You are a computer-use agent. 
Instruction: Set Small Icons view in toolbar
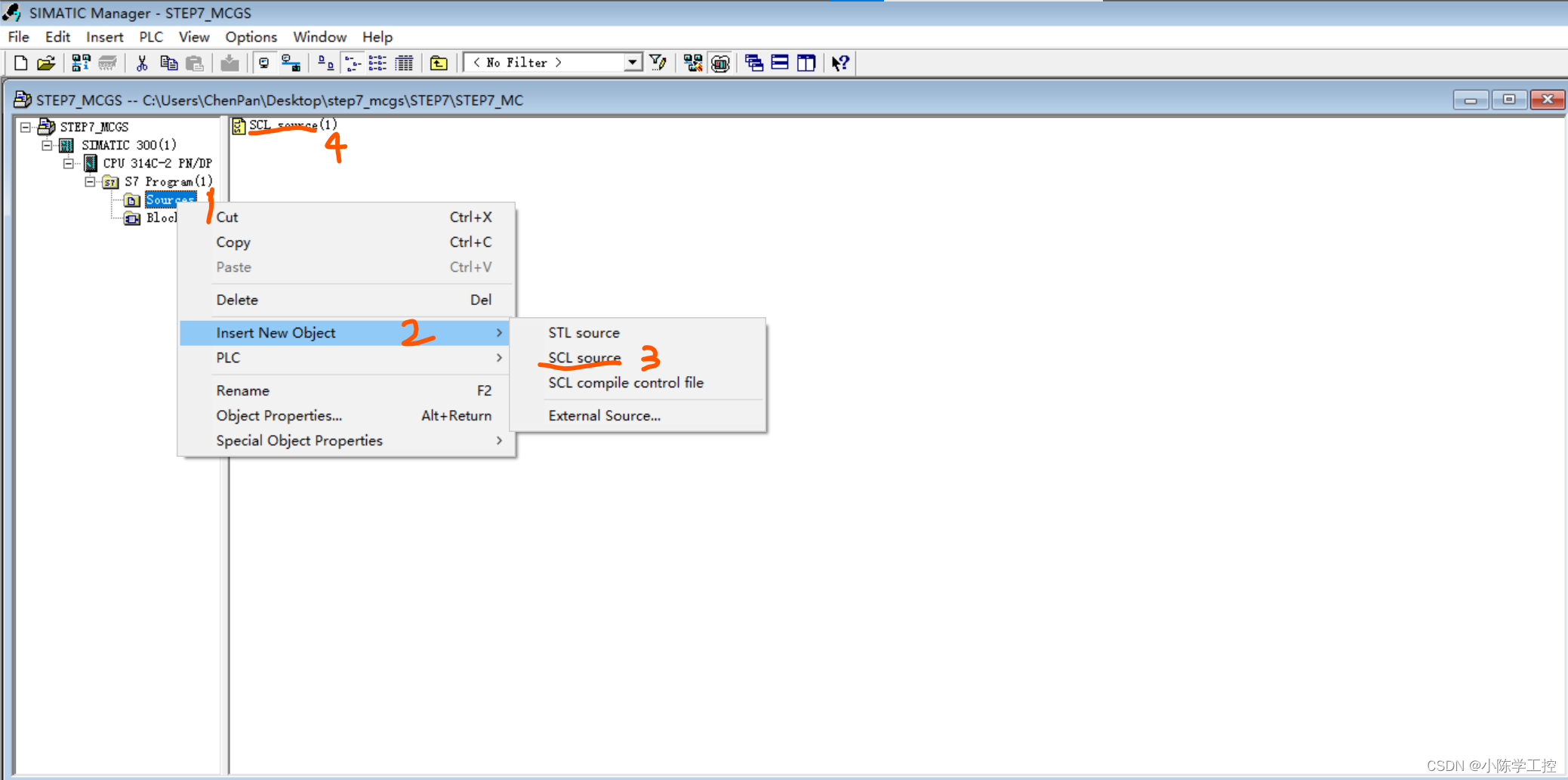(352, 63)
